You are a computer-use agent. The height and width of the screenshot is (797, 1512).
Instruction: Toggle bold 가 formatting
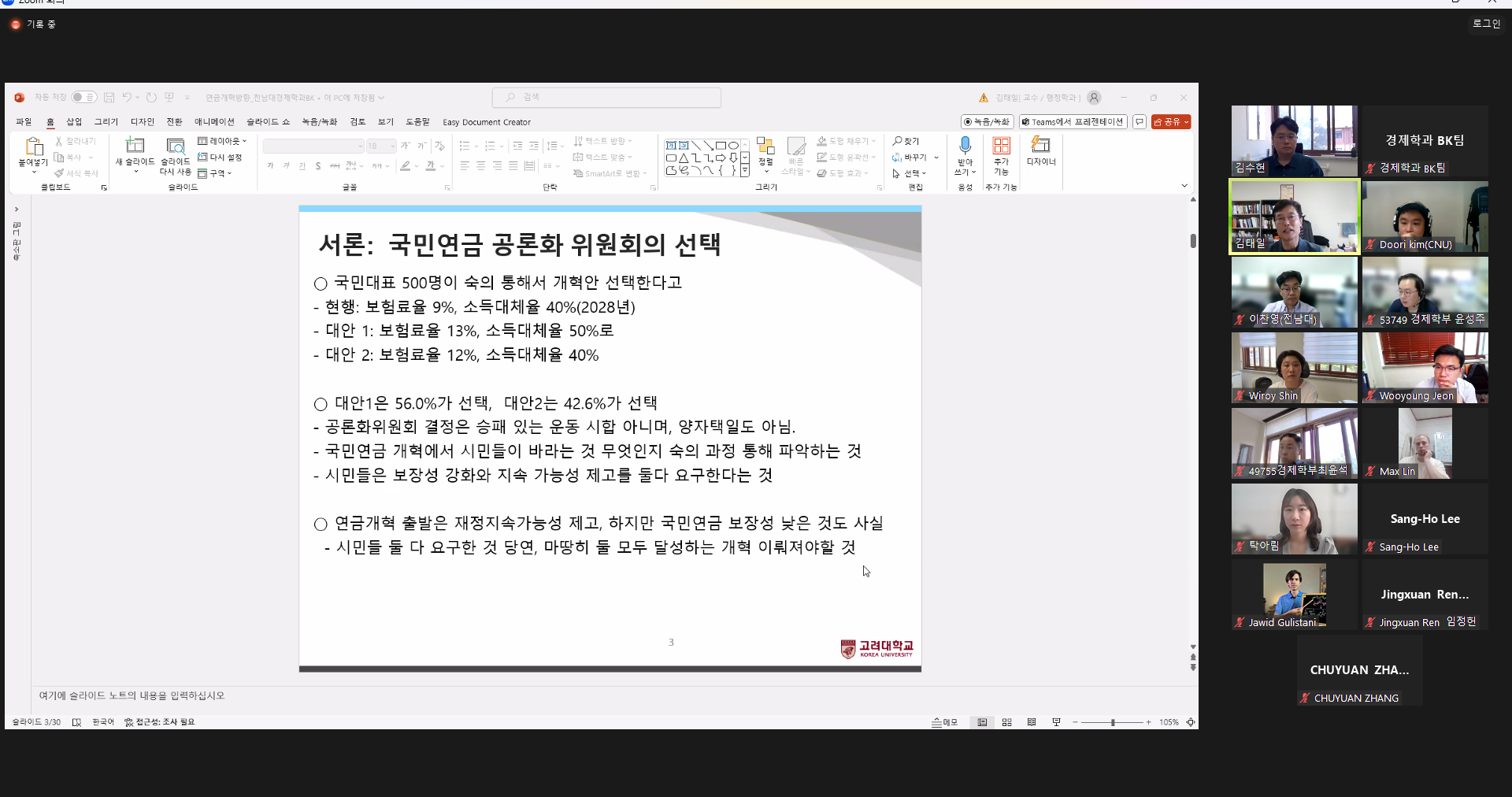pos(270,166)
